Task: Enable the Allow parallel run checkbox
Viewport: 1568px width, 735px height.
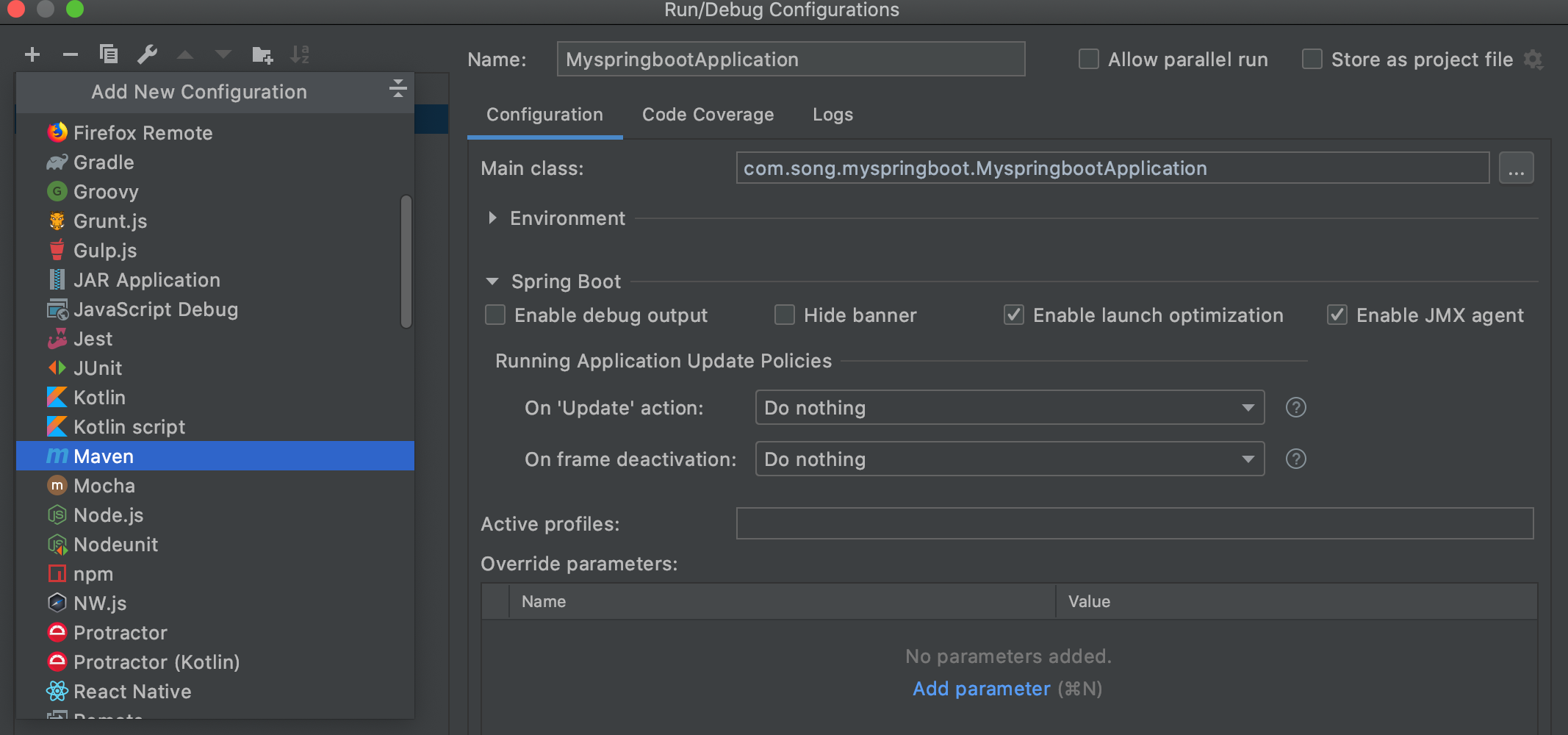Action: 1088,60
